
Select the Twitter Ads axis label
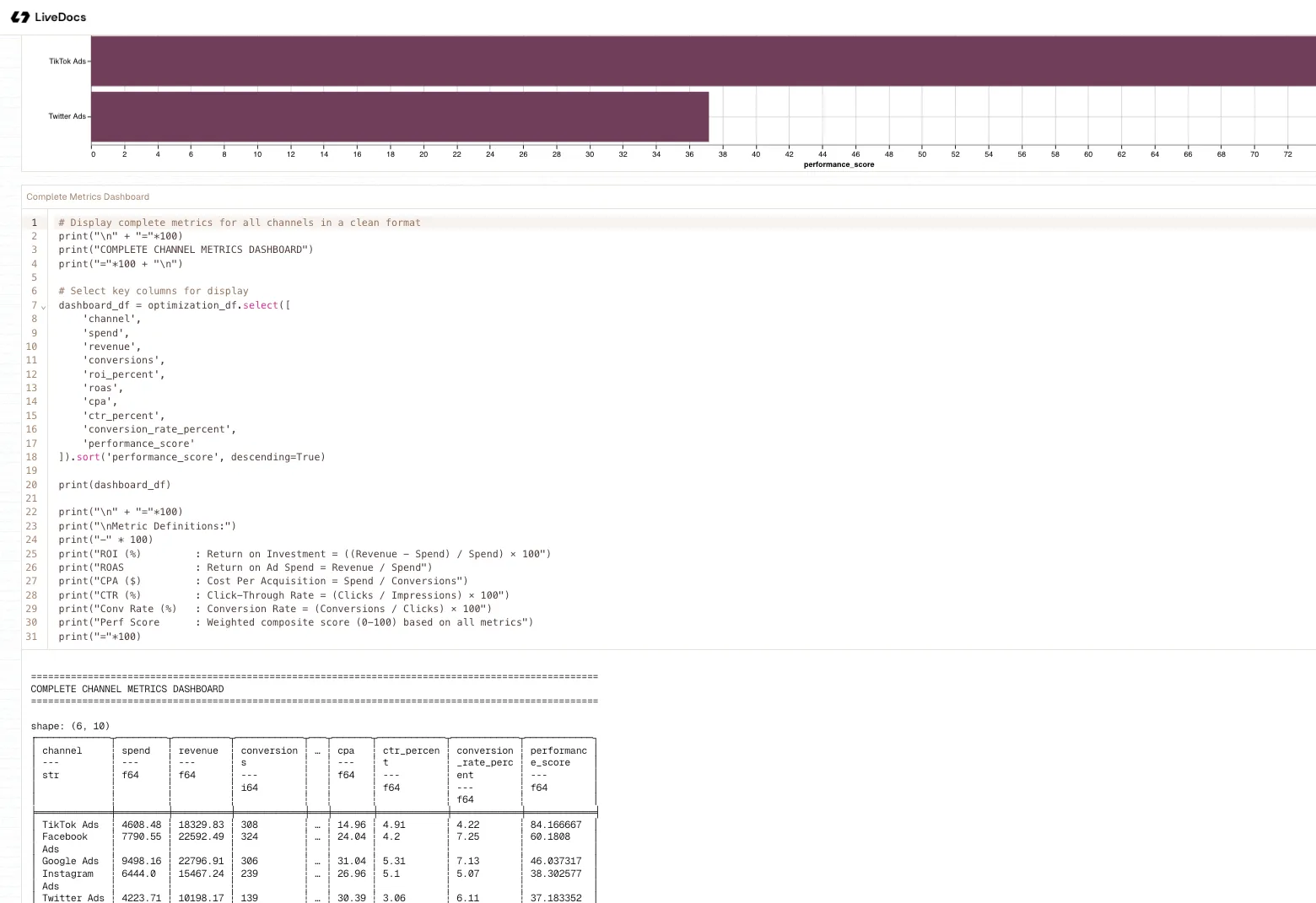67,116
